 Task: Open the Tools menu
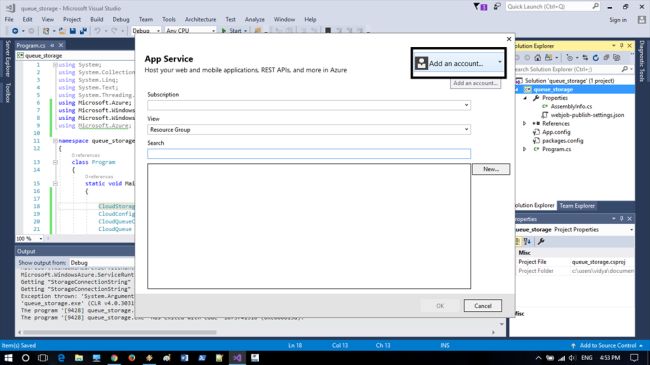[x=169, y=19]
